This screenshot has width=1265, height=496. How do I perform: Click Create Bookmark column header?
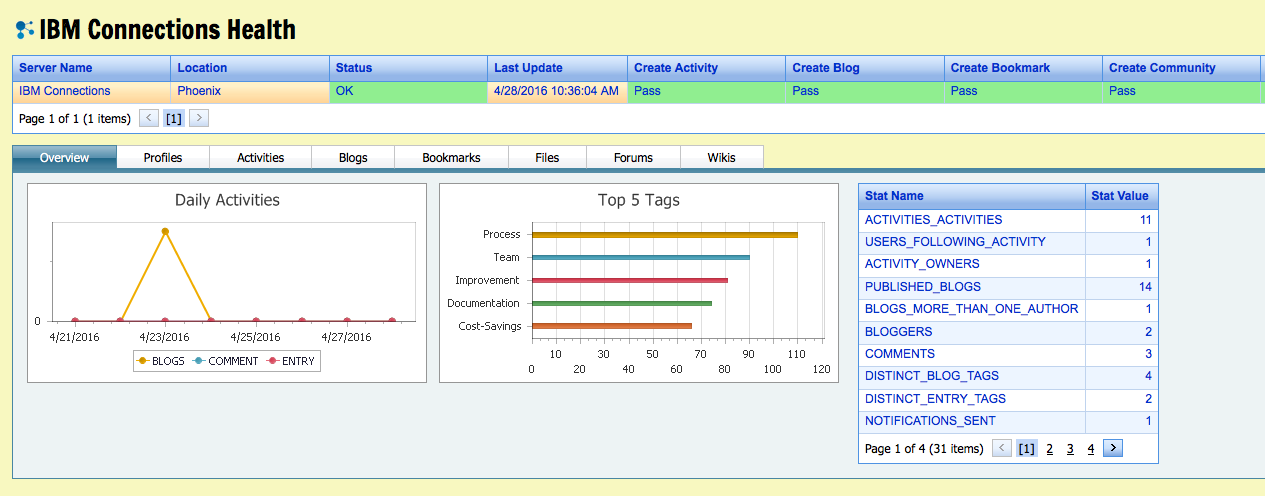[x=1023, y=68]
